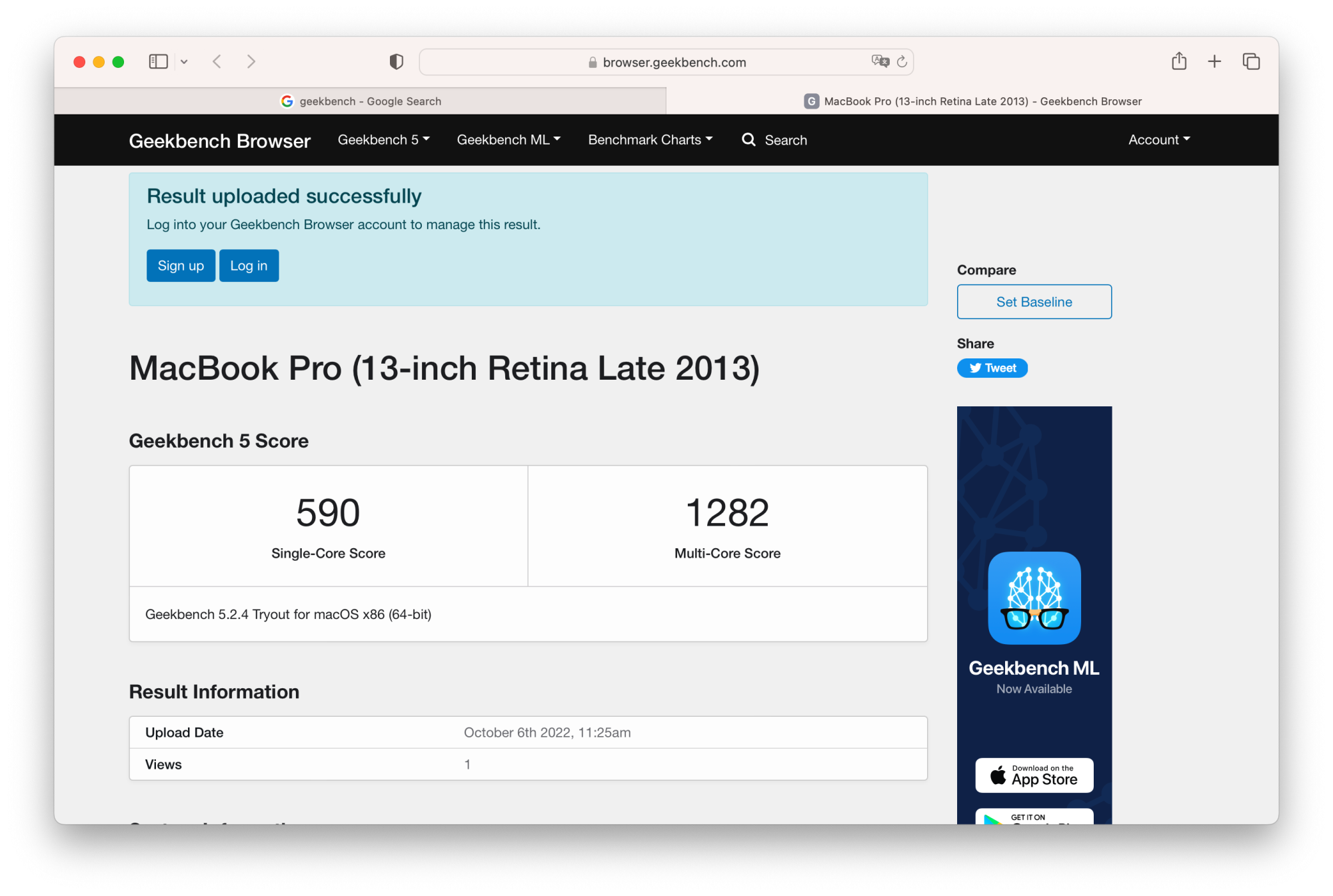Expand the sidebar chevron dropdown
This screenshot has height=896, width=1333.
[x=184, y=62]
